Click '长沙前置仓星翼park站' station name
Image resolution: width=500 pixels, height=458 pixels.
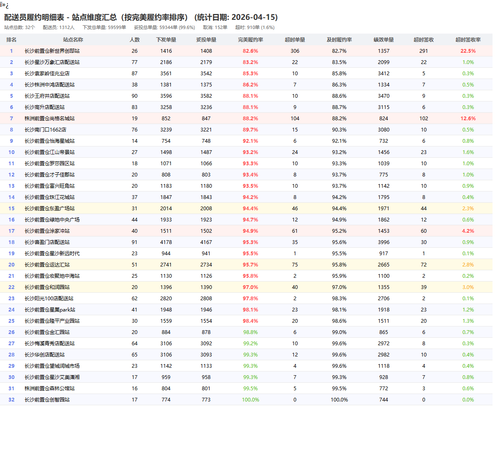(x=50, y=310)
